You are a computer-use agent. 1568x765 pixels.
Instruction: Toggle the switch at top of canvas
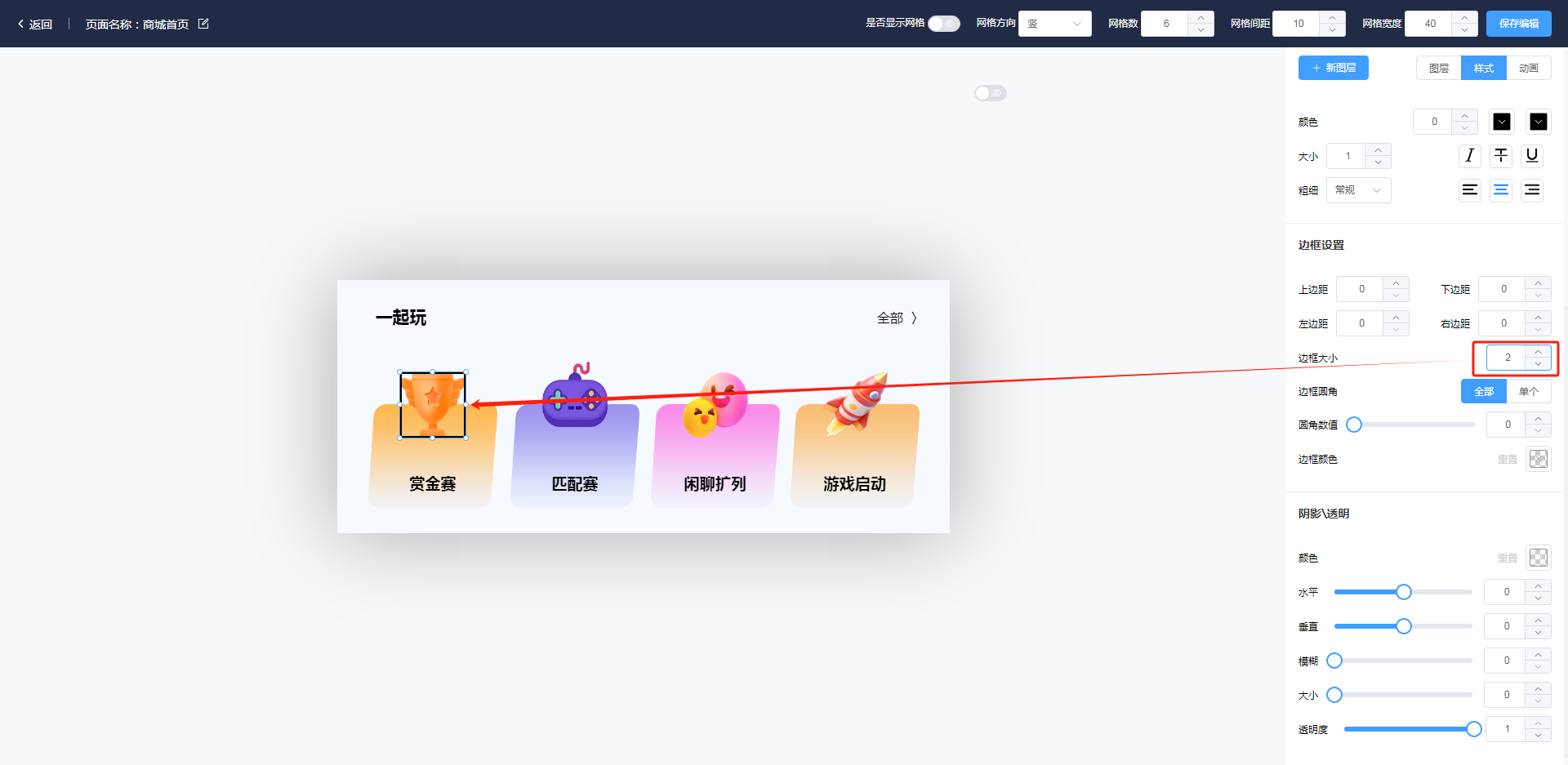coord(990,93)
